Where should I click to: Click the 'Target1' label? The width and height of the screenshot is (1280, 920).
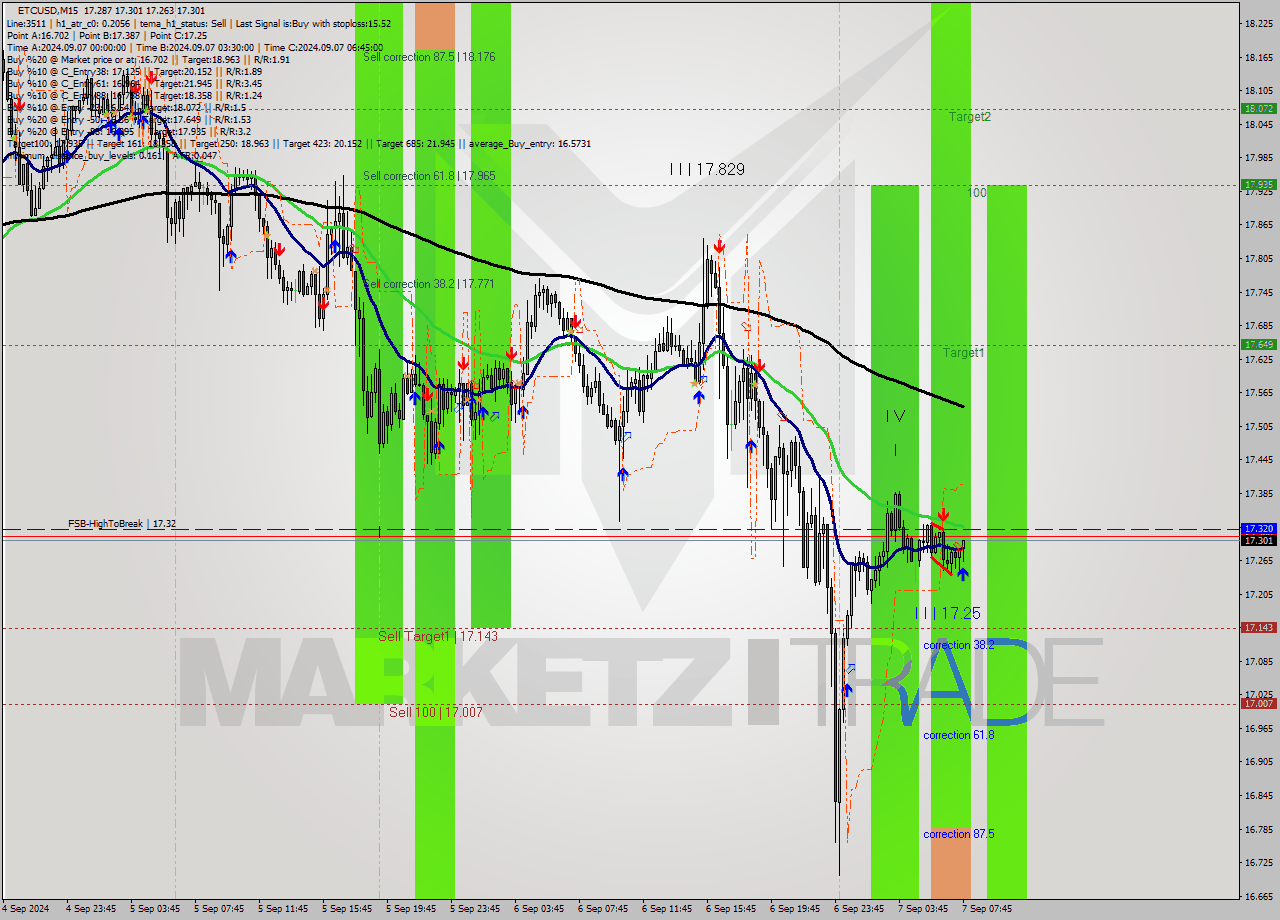click(x=964, y=353)
